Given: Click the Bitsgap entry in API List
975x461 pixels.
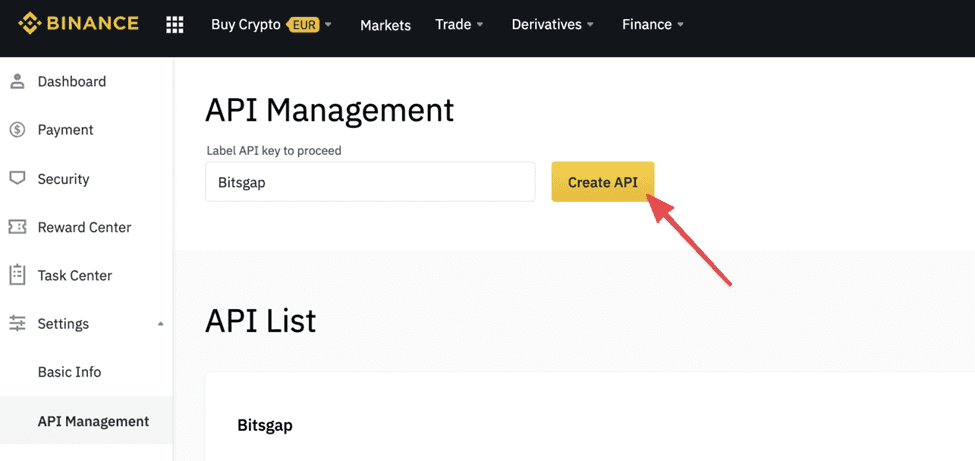Looking at the screenshot, I should point(265,426).
